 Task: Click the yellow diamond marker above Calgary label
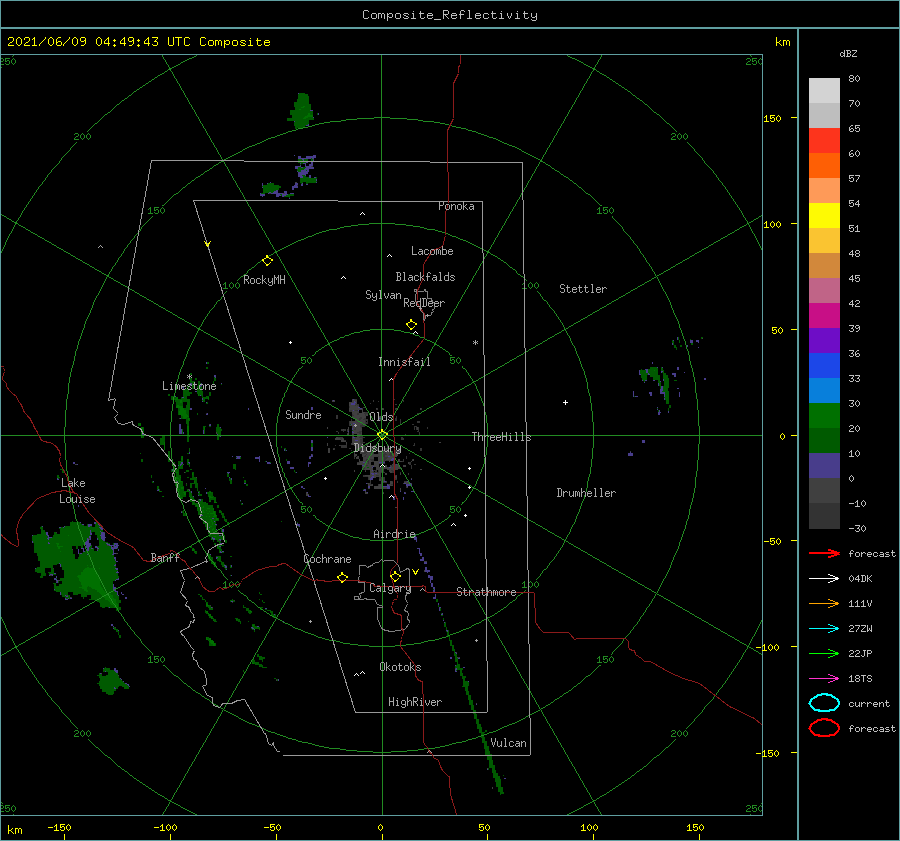[395, 576]
